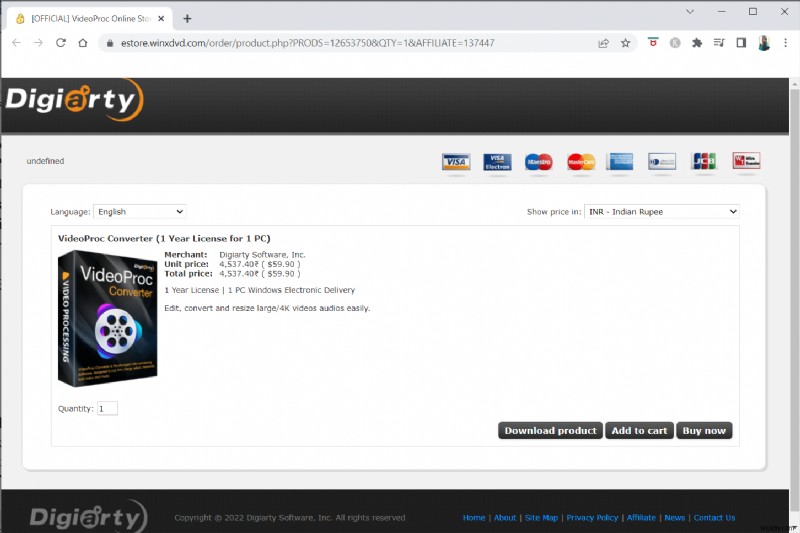Click the undefined text near header
The width and height of the screenshot is (800, 533).
[45, 161]
